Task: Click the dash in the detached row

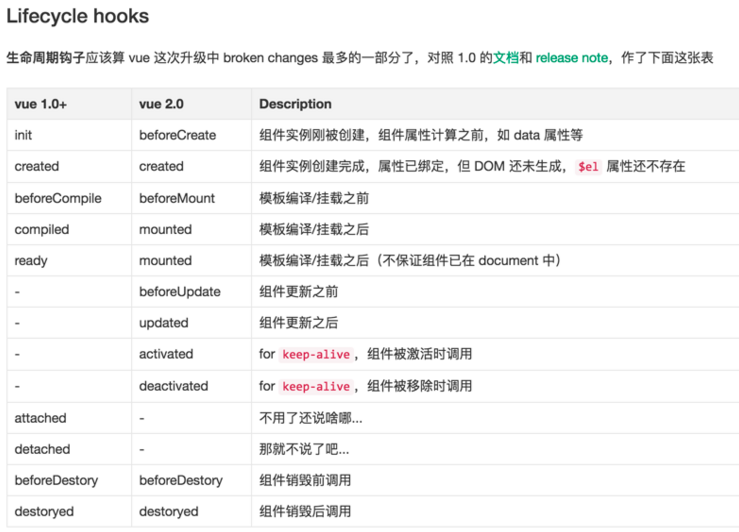Action: click(x=142, y=450)
